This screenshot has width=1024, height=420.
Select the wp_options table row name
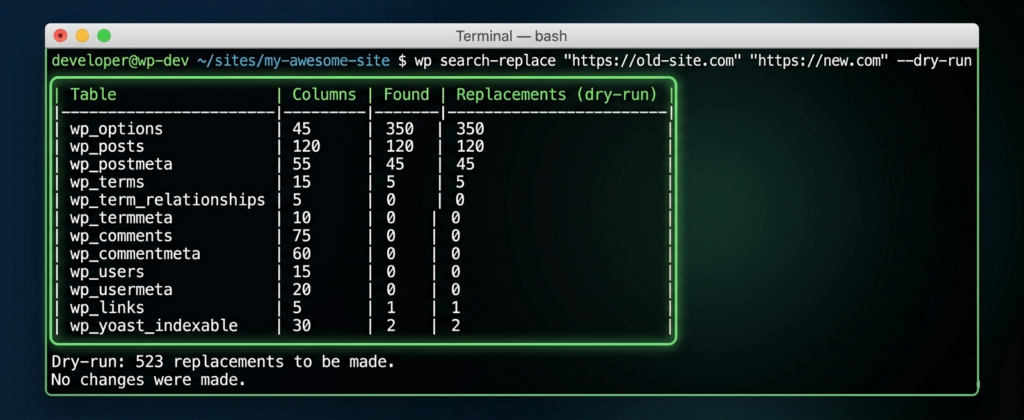point(116,129)
